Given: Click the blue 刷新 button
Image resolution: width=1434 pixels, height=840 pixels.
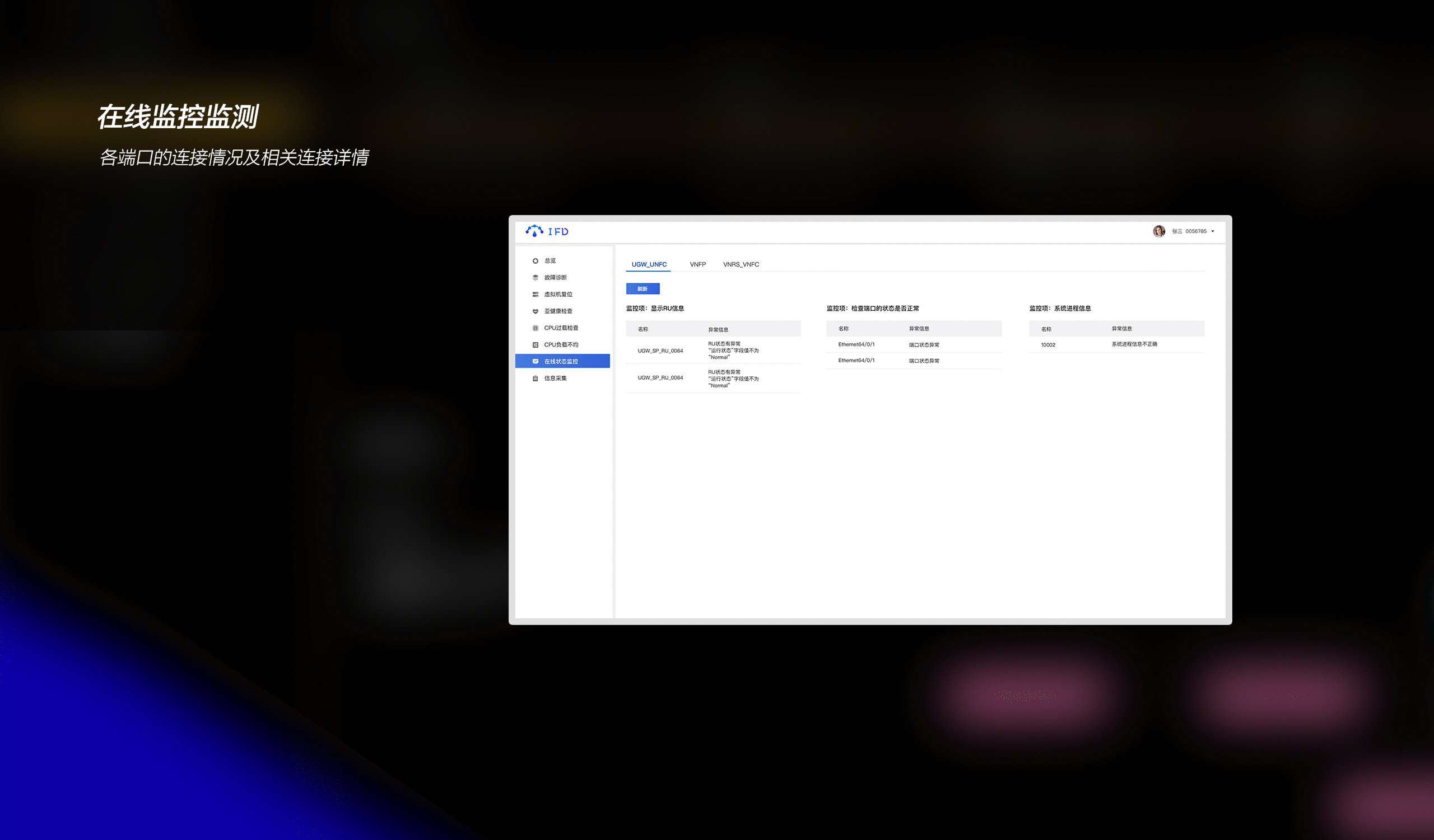Looking at the screenshot, I should point(642,289).
